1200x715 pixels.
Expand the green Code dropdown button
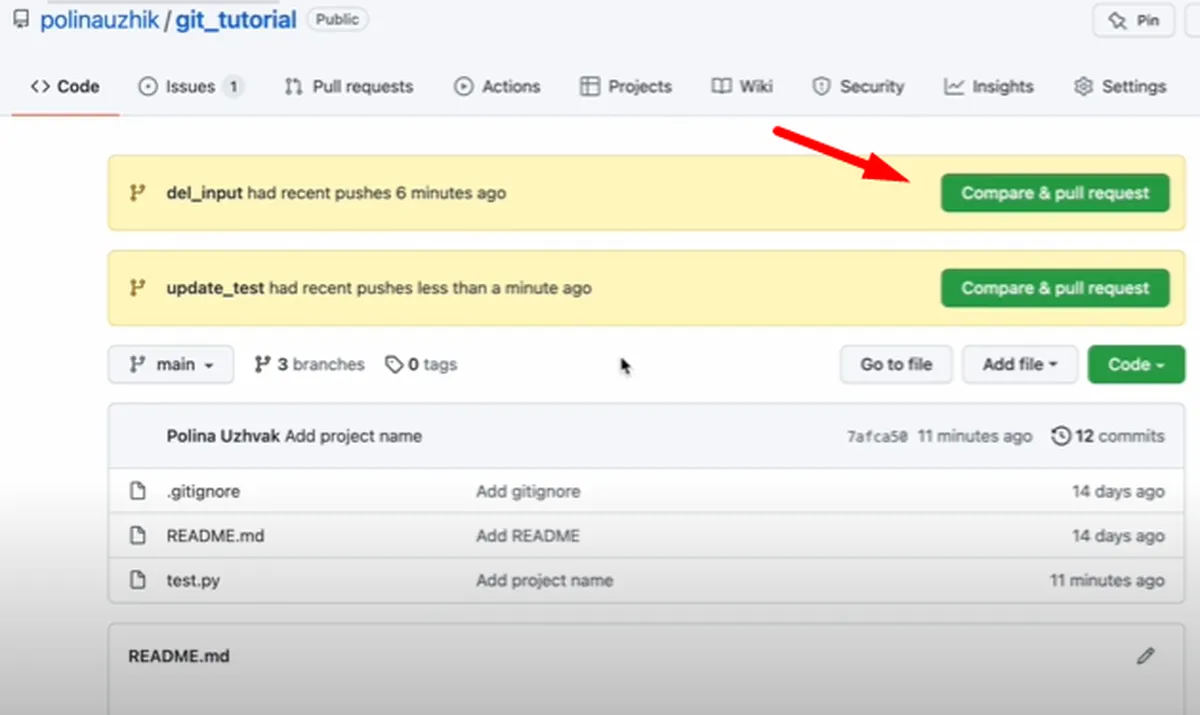1136,365
